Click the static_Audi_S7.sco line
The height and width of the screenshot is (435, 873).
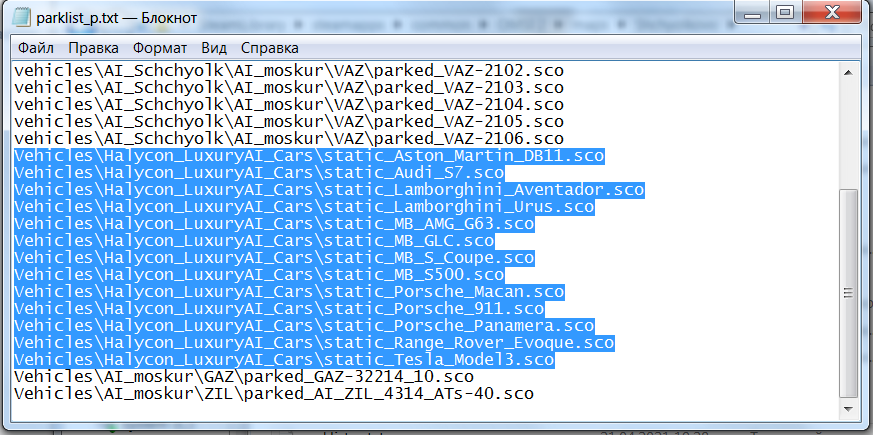pyautogui.click(x=259, y=173)
